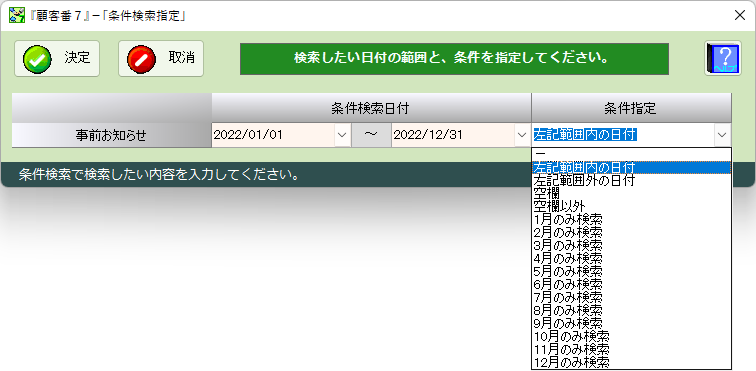Click the 取消 cancel button label

coord(182,58)
